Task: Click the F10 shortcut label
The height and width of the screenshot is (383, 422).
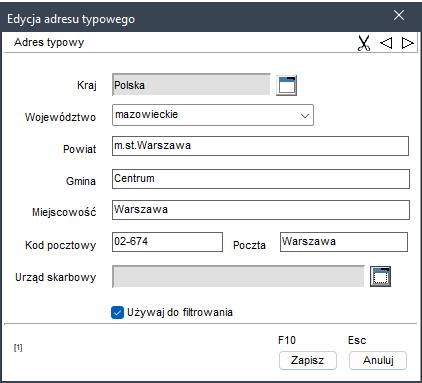Action: pos(287,340)
